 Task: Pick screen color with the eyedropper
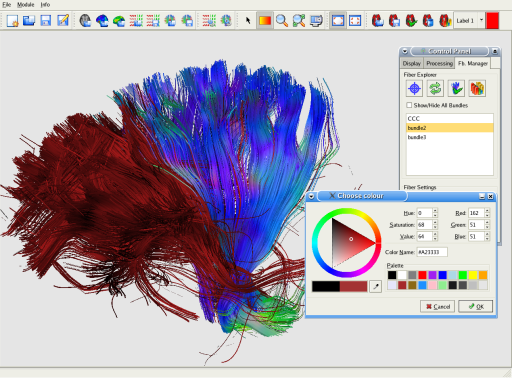[375, 286]
